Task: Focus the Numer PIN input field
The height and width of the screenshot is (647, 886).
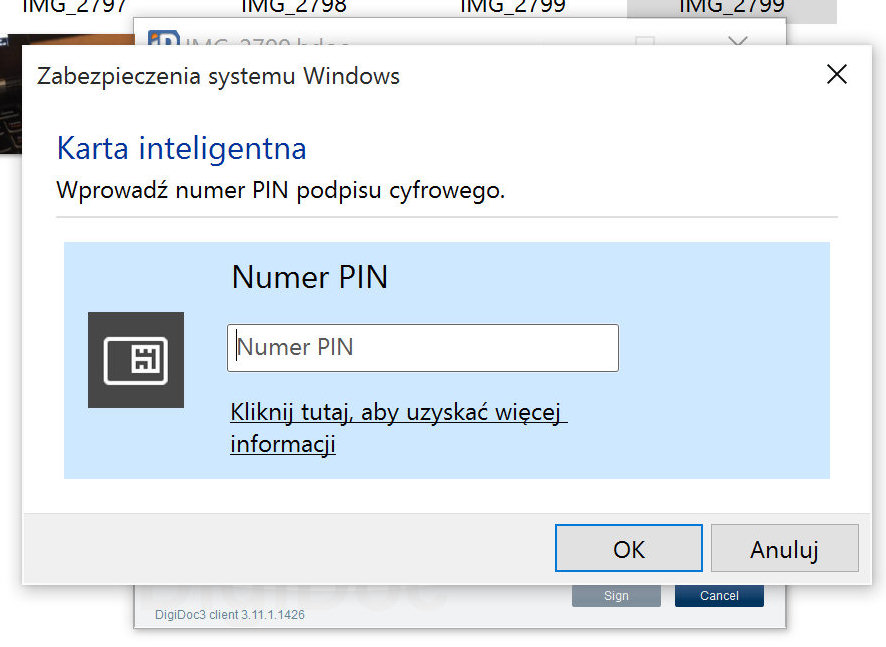Action: pyautogui.click(x=422, y=348)
